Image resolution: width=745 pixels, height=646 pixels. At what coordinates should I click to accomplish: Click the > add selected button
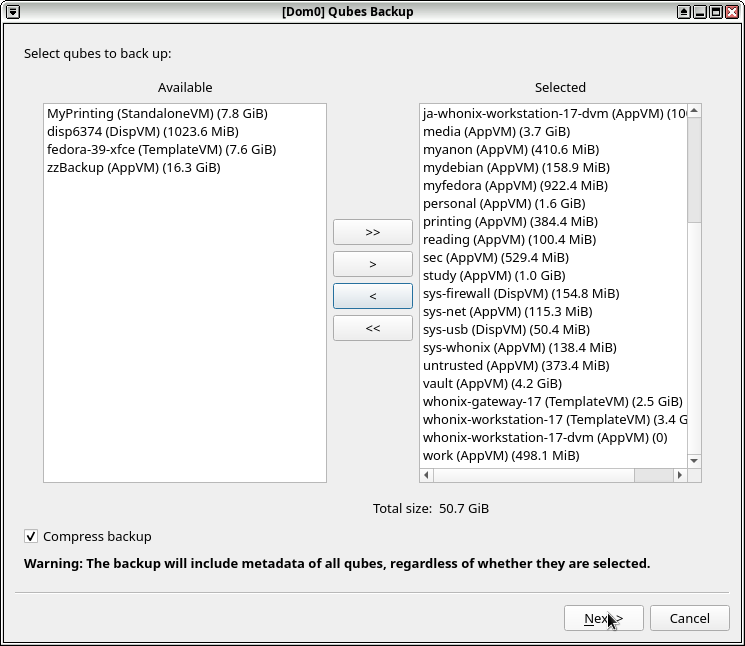click(373, 264)
